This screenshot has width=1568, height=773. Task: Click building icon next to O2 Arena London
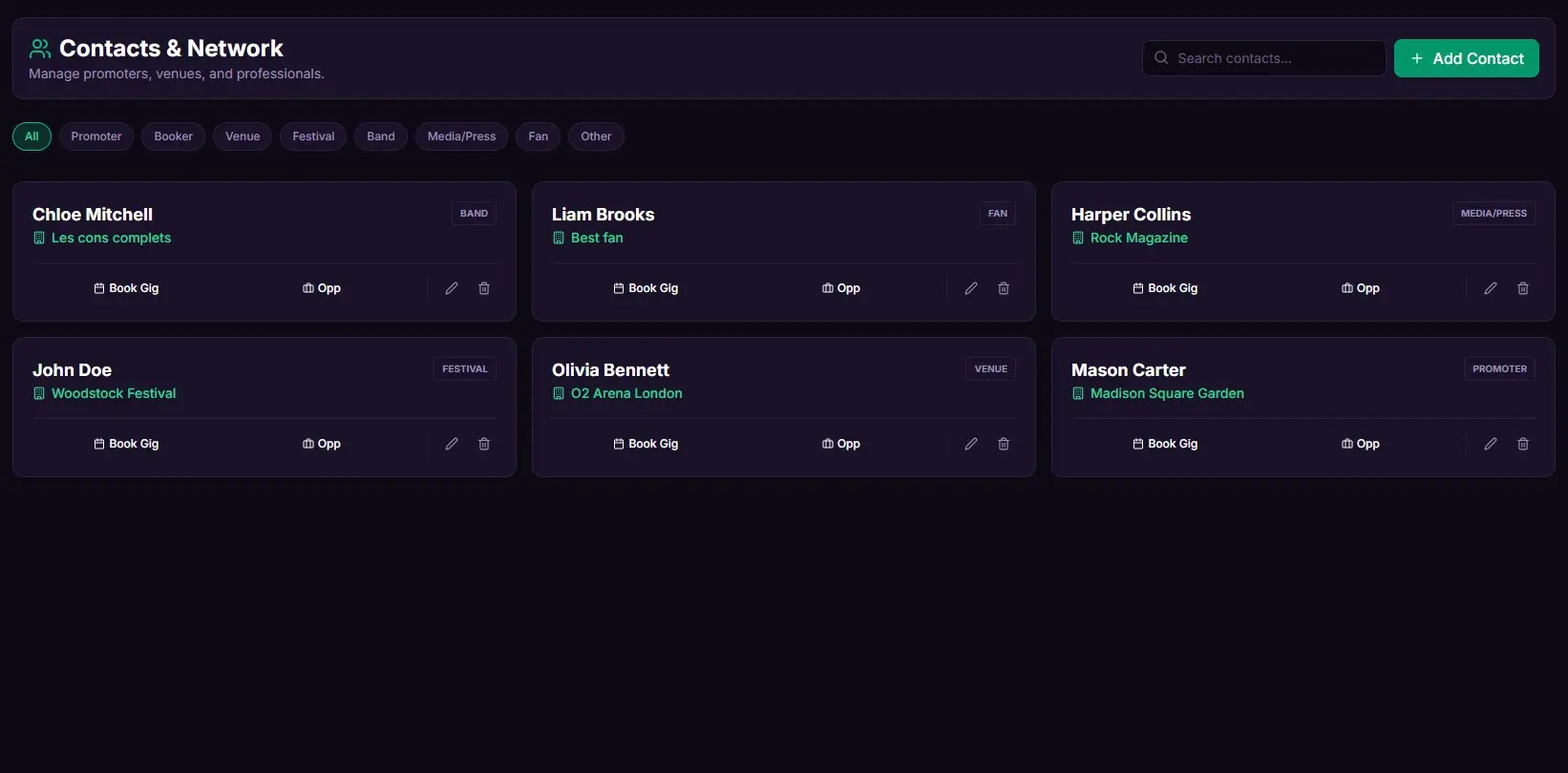coord(559,393)
